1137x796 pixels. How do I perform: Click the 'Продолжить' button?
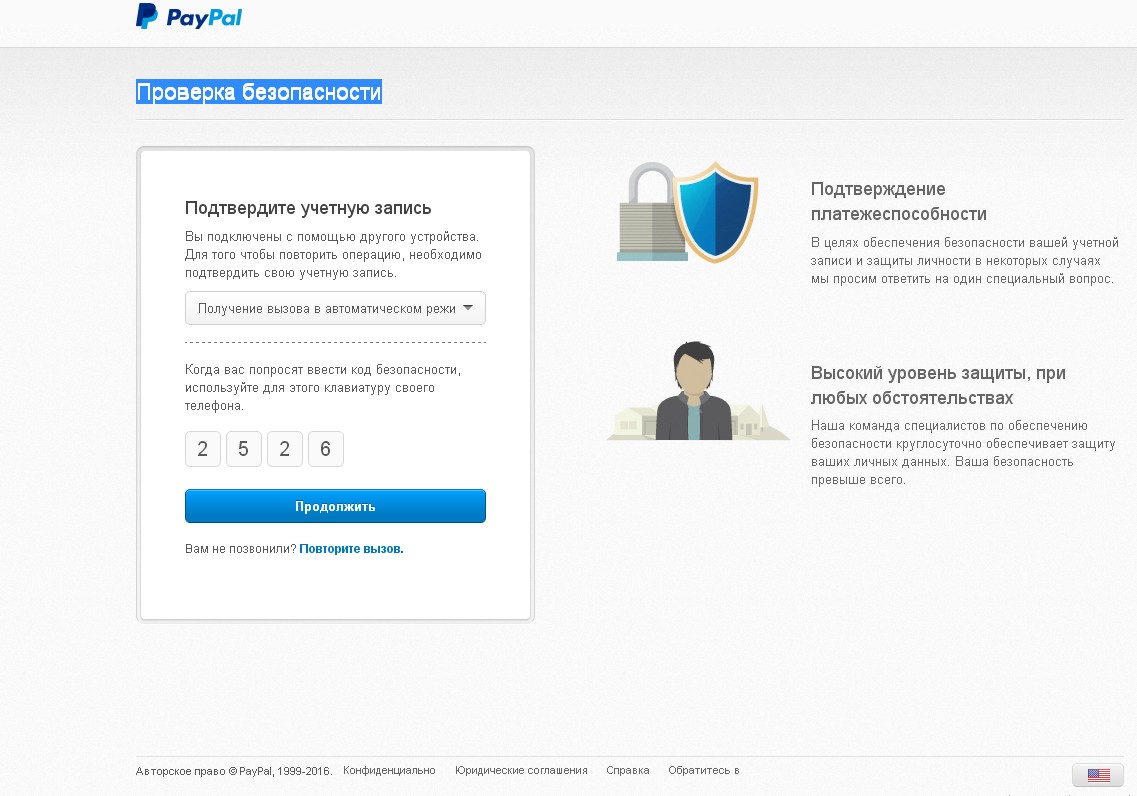coord(335,506)
